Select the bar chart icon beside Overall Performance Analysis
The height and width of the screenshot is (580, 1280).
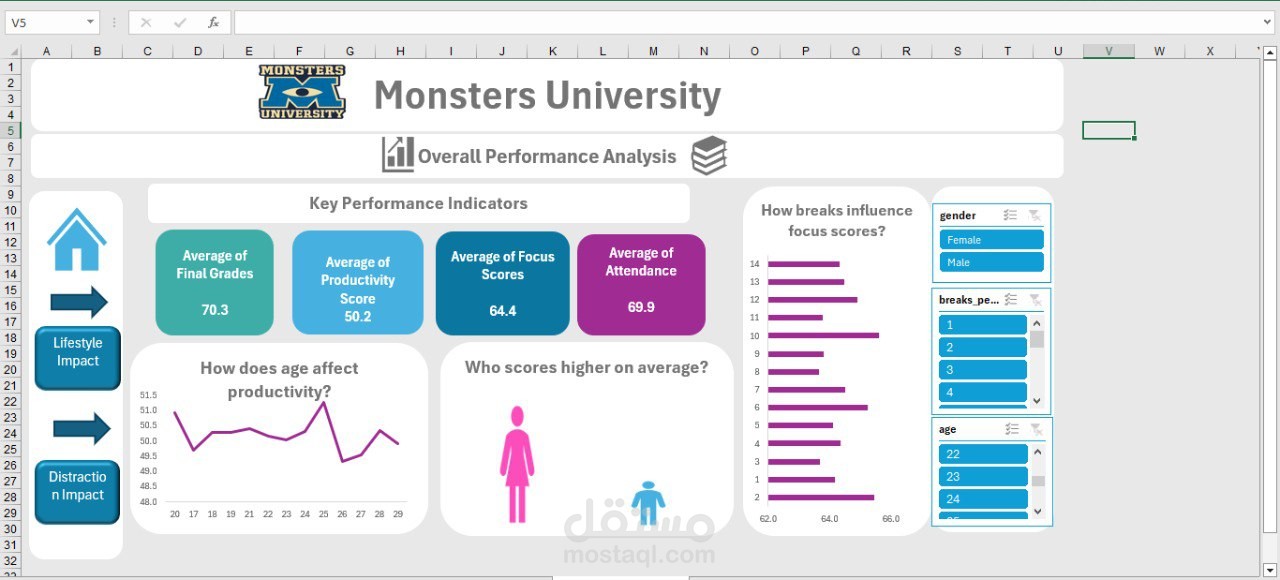397,154
